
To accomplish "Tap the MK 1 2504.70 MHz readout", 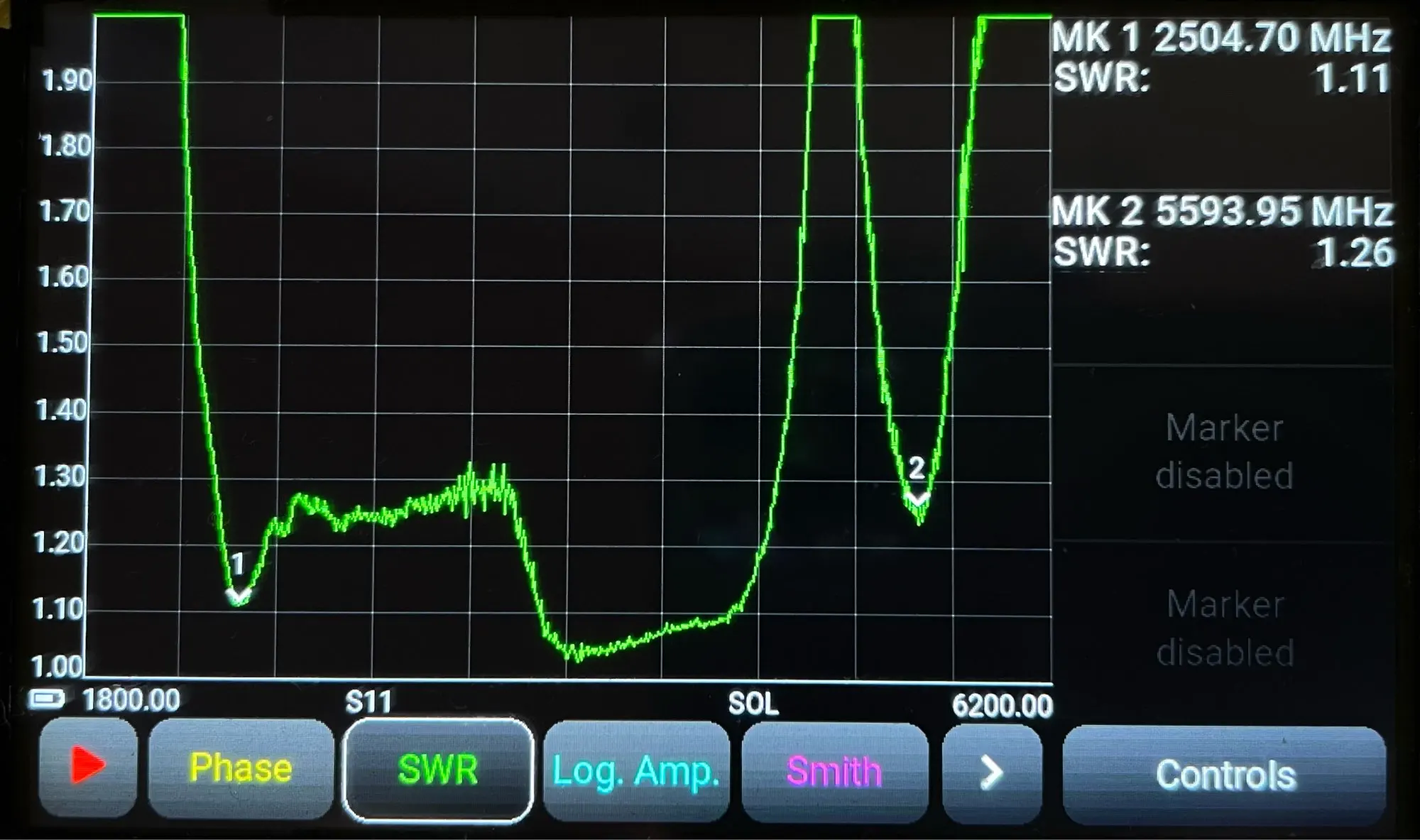I will [x=1220, y=37].
